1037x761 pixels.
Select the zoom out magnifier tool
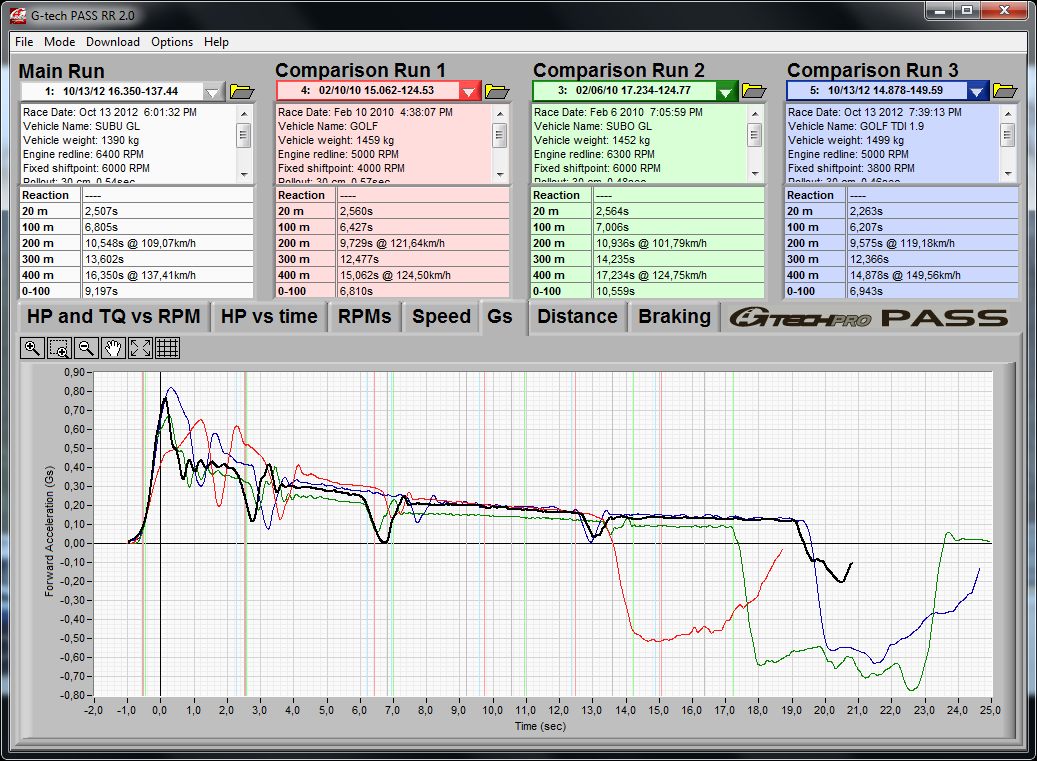coord(86,348)
